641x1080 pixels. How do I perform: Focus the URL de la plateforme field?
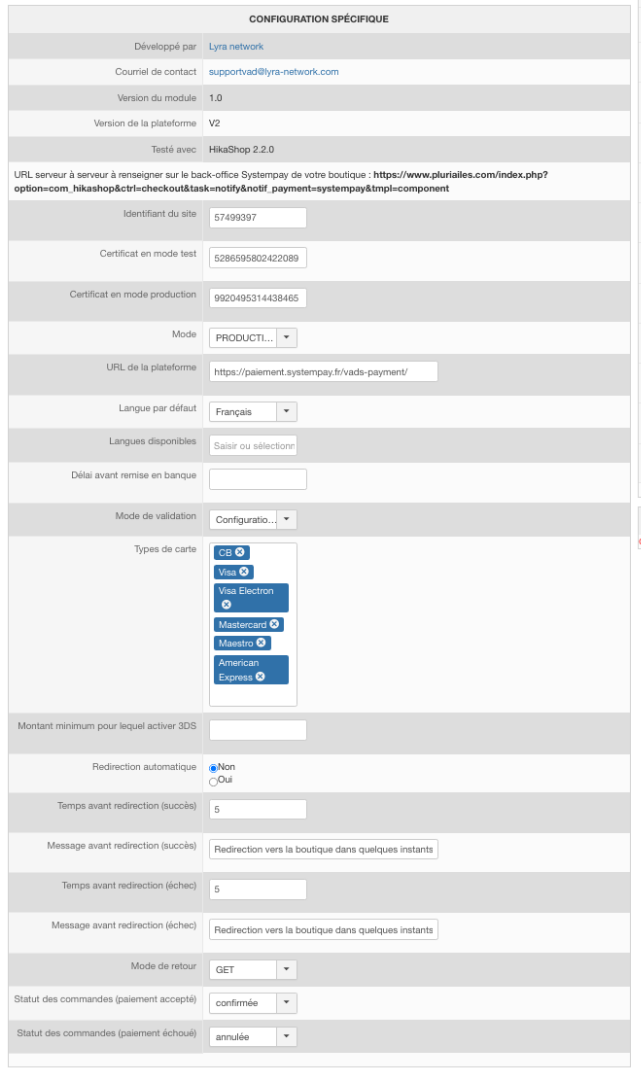323,372
